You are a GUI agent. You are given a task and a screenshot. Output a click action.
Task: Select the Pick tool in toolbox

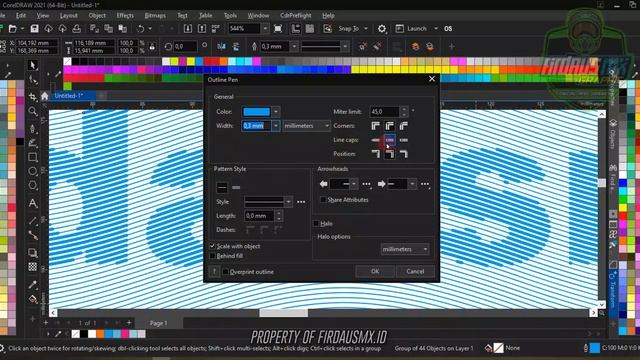click(33, 65)
